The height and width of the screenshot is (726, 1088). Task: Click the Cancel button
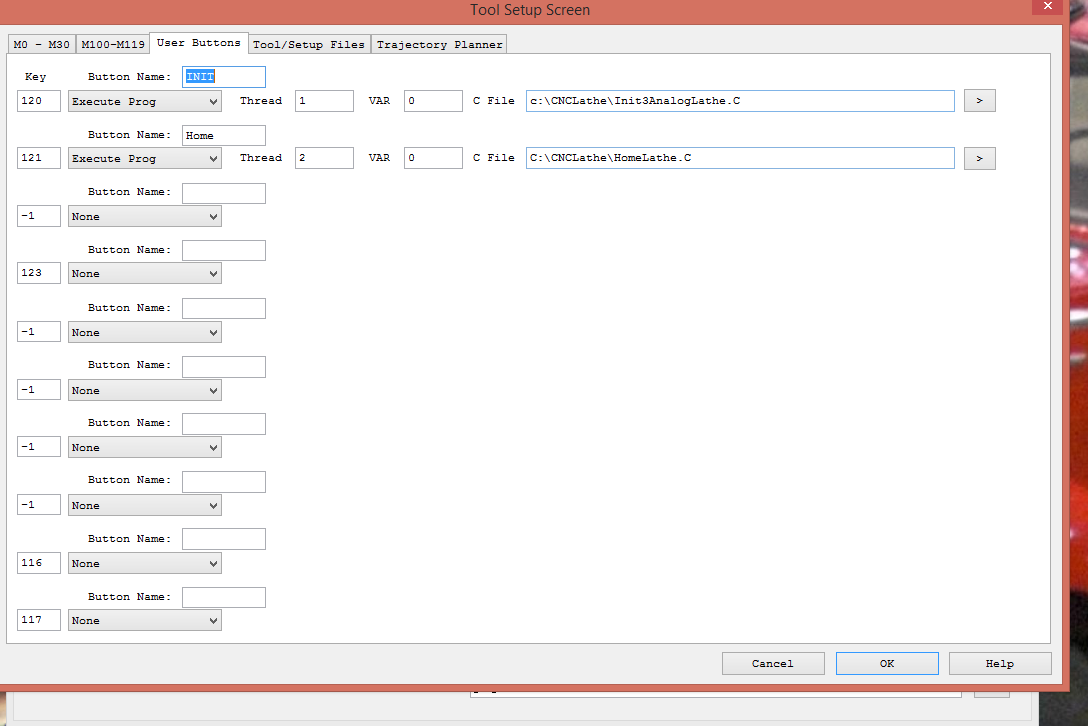click(772, 663)
